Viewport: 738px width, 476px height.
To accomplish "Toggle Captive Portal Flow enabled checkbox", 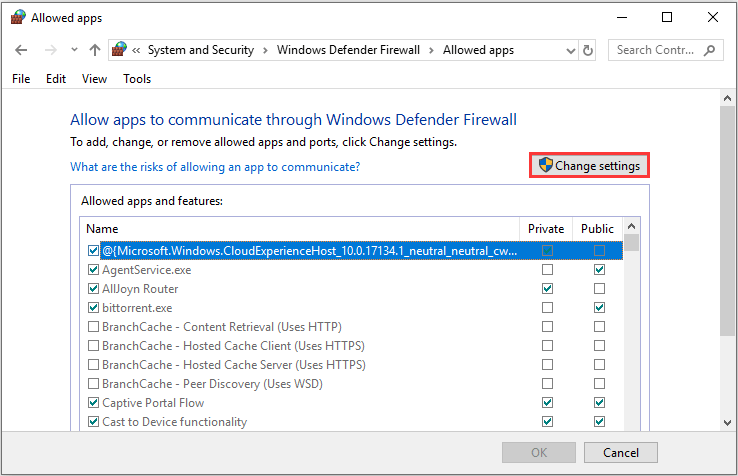I will pos(93,403).
